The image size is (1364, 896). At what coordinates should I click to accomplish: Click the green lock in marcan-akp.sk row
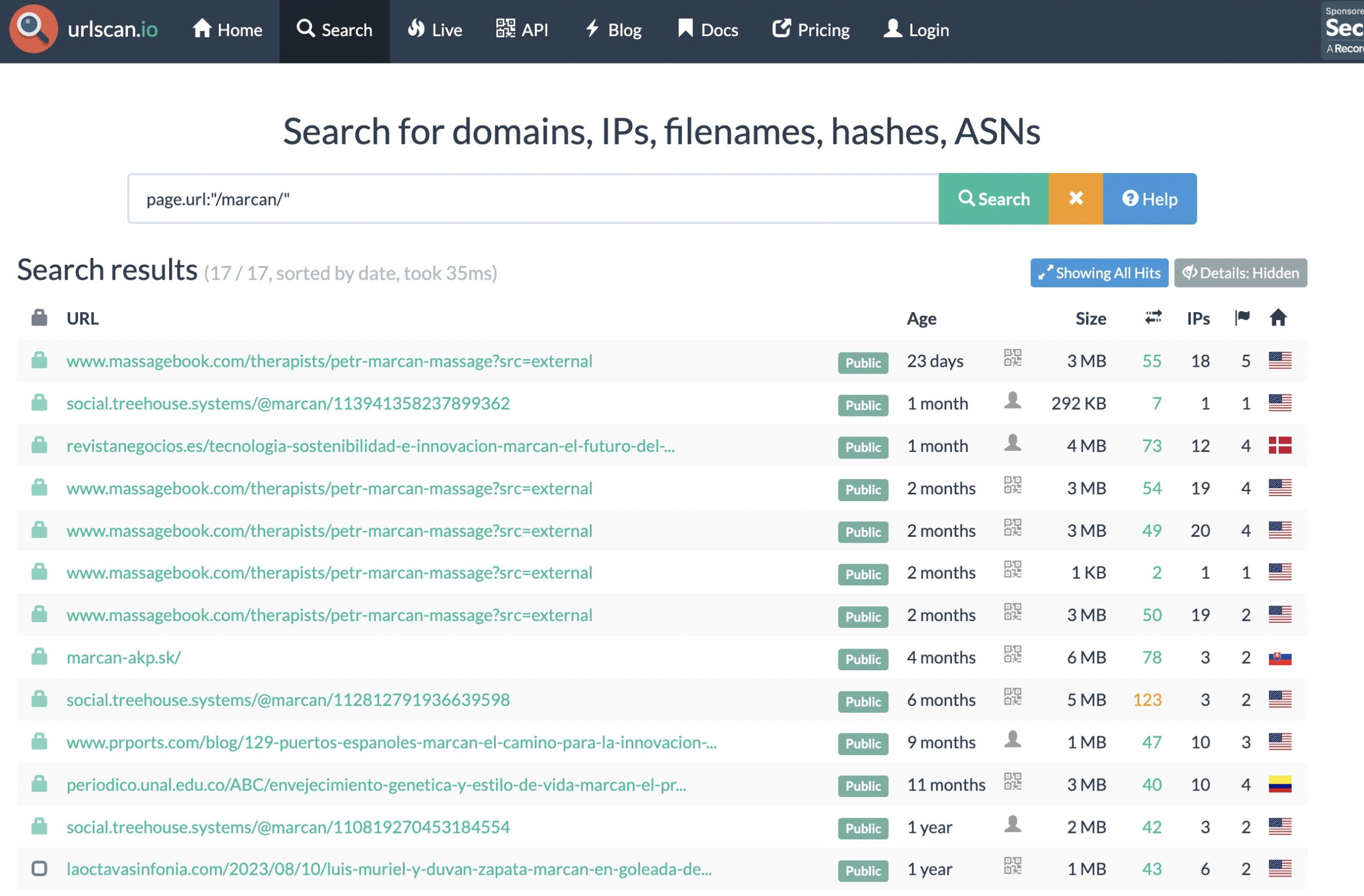pyautogui.click(x=39, y=657)
